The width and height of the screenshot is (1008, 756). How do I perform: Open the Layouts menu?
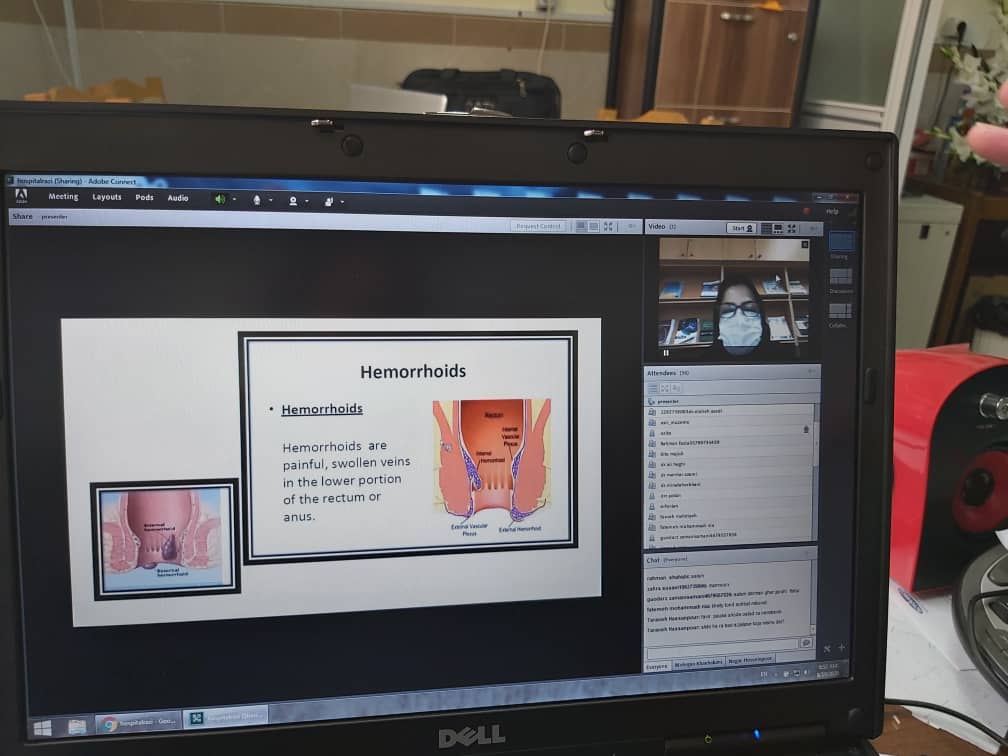coord(107,197)
